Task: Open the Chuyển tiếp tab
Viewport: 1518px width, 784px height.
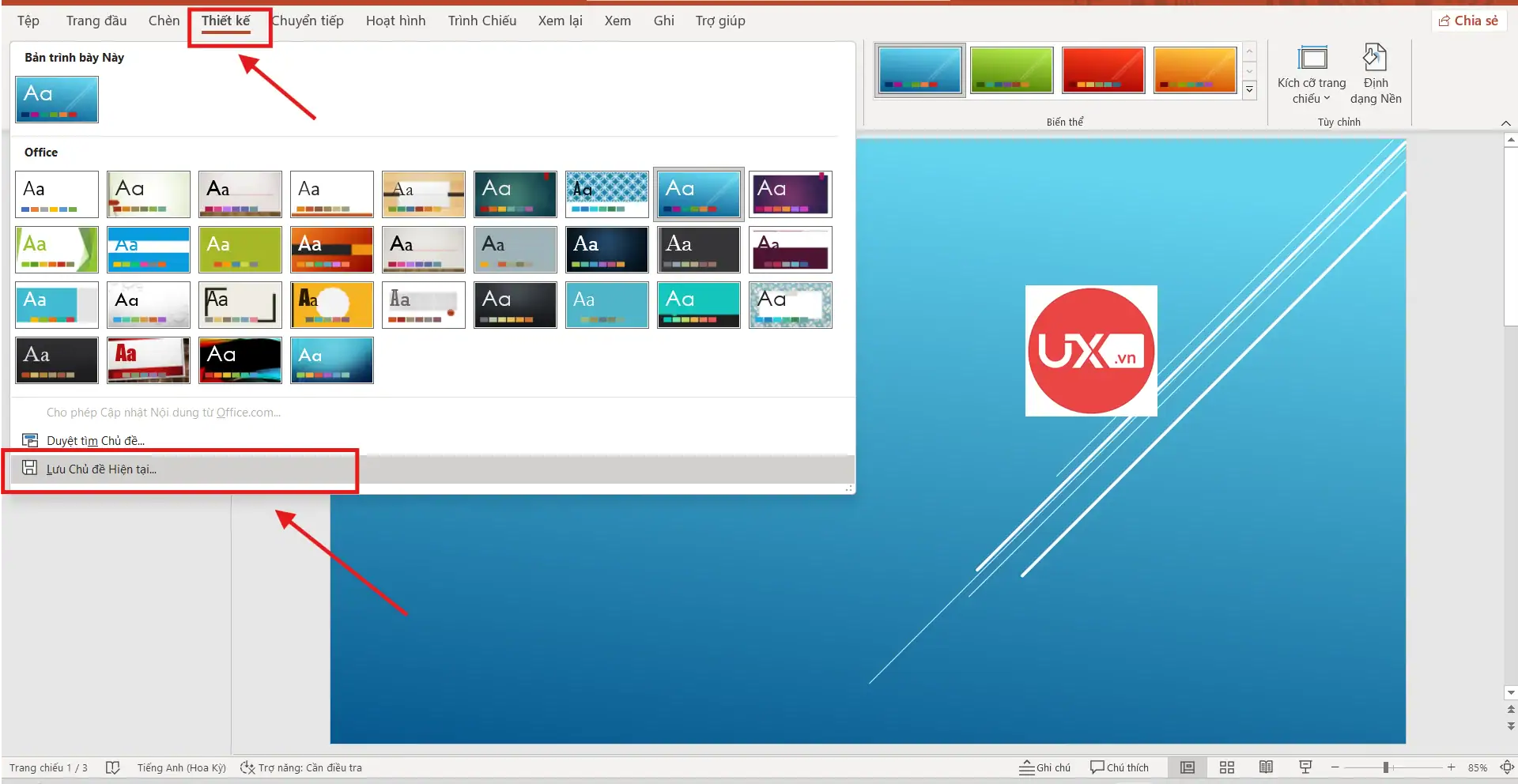Action: point(308,21)
